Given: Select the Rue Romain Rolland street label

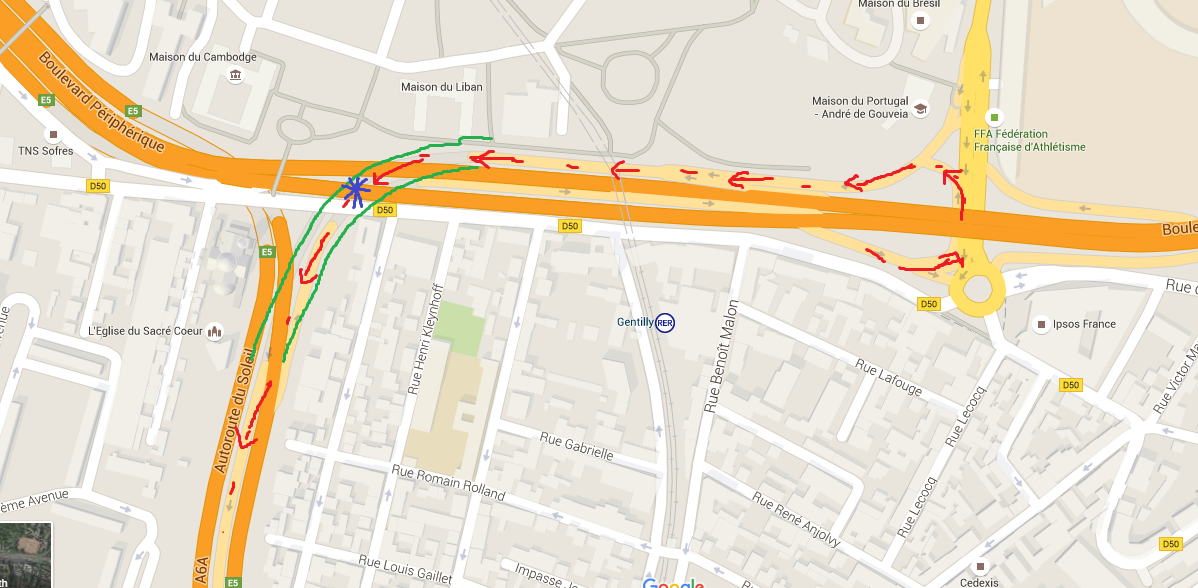Looking at the screenshot, I should [x=448, y=482].
